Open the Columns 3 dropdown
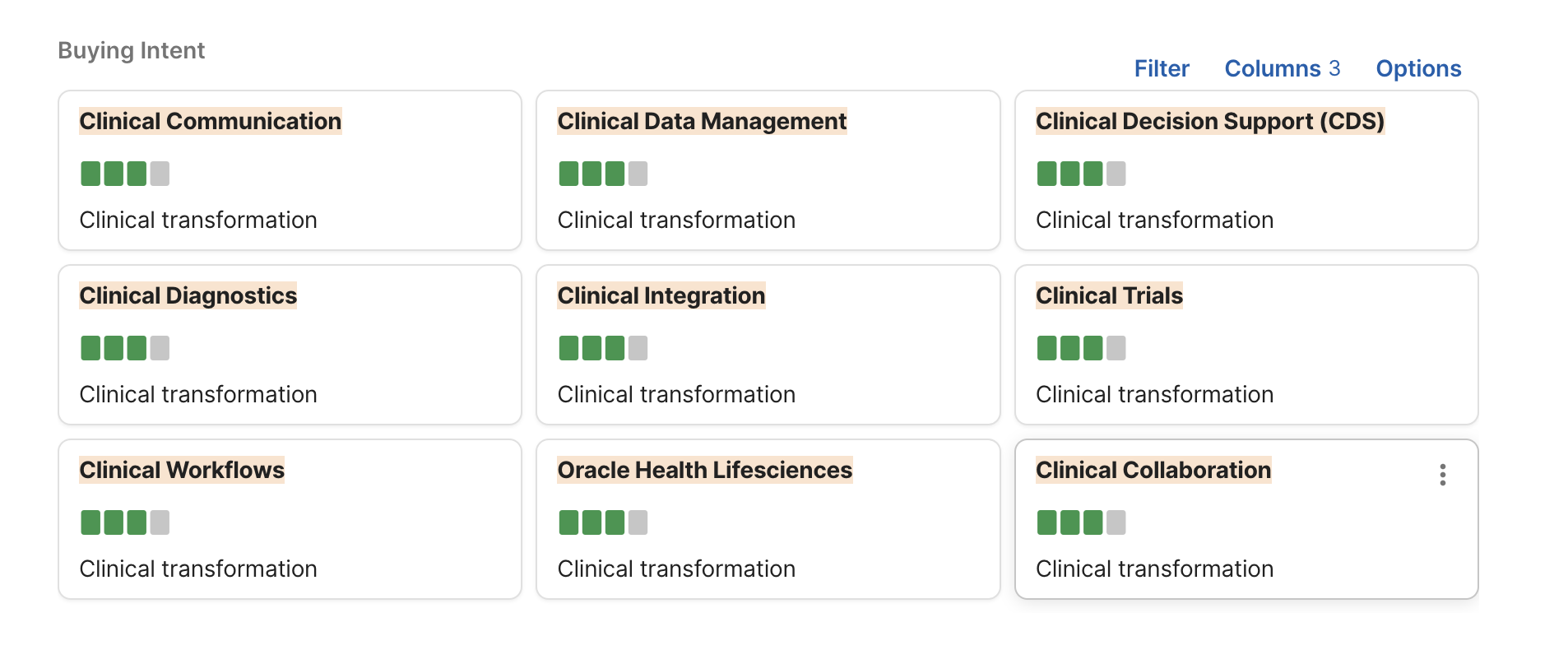The width and height of the screenshot is (1568, 650). [1282, 68]
